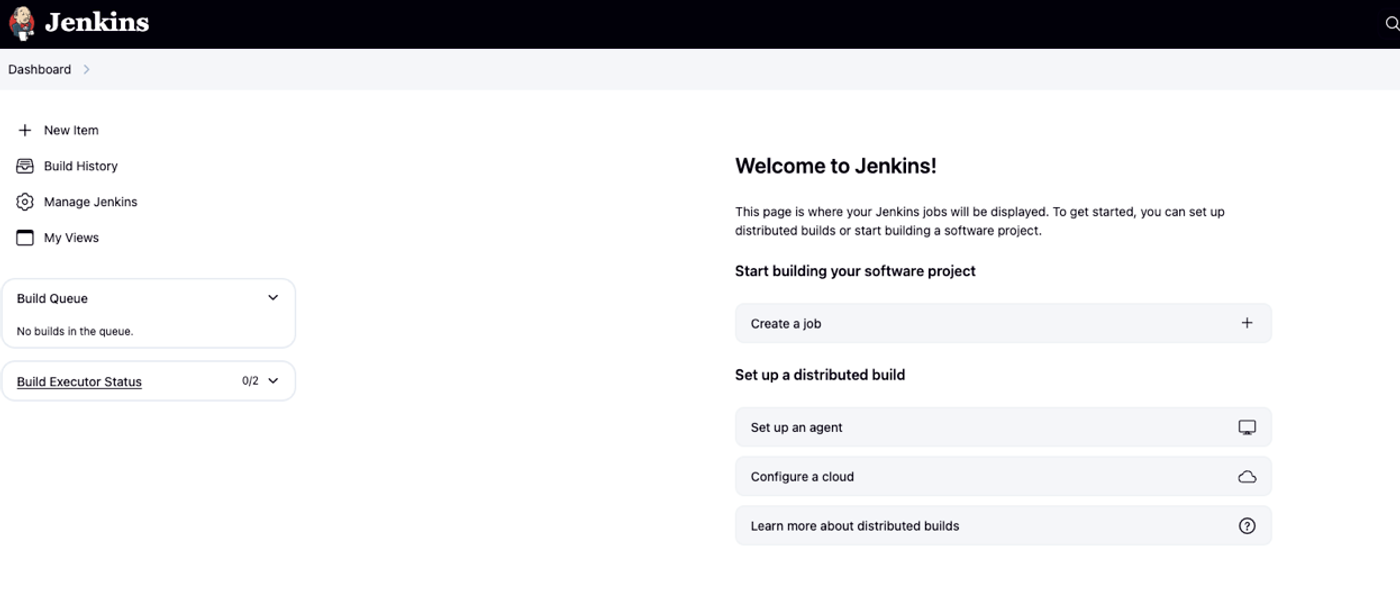Viewport: 1400px width, 604px height.
Task: Collapse the Build Executor Status chevron
Action: (273, 381)
